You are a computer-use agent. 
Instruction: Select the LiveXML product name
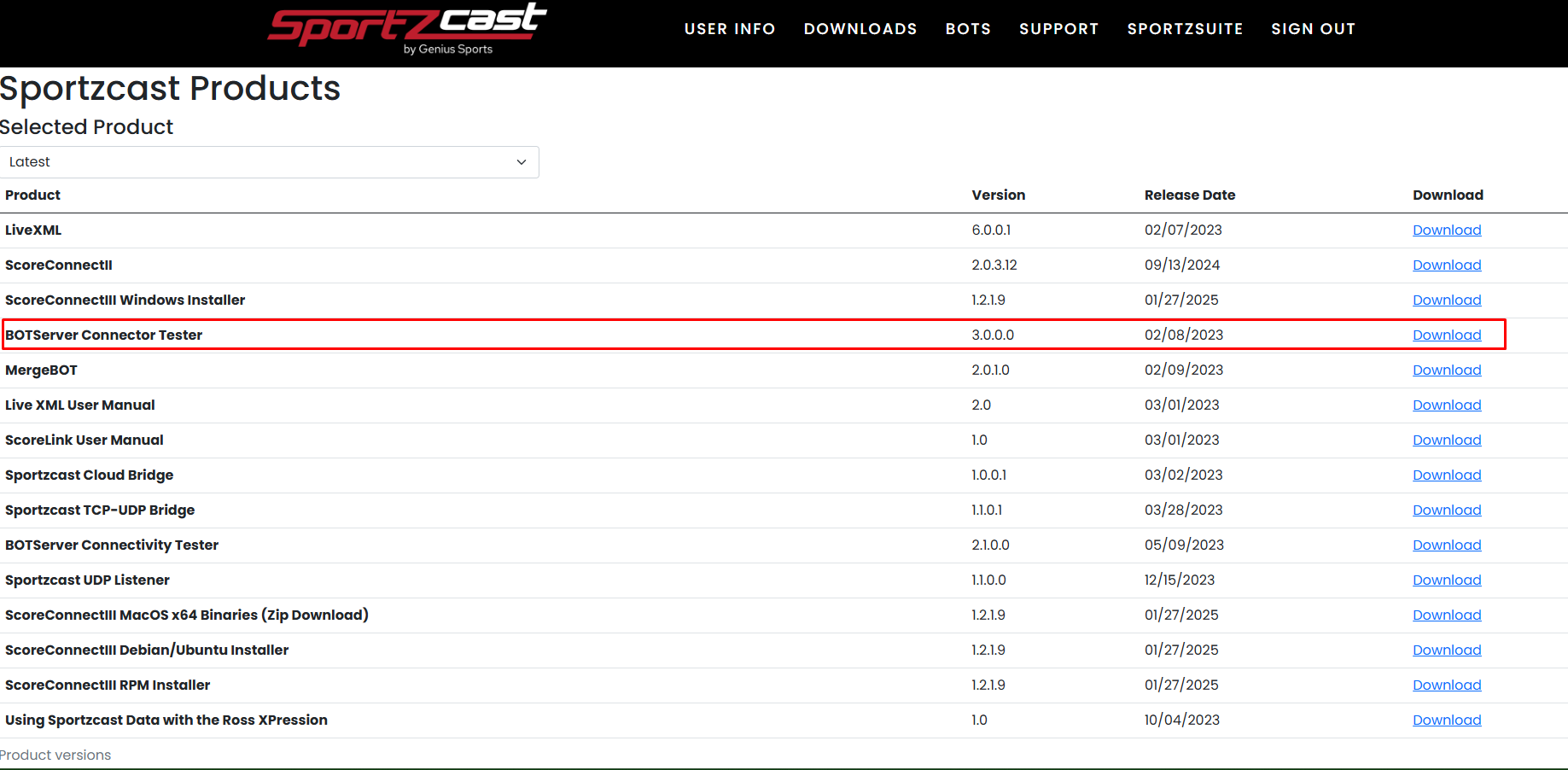tap(33, 230)
